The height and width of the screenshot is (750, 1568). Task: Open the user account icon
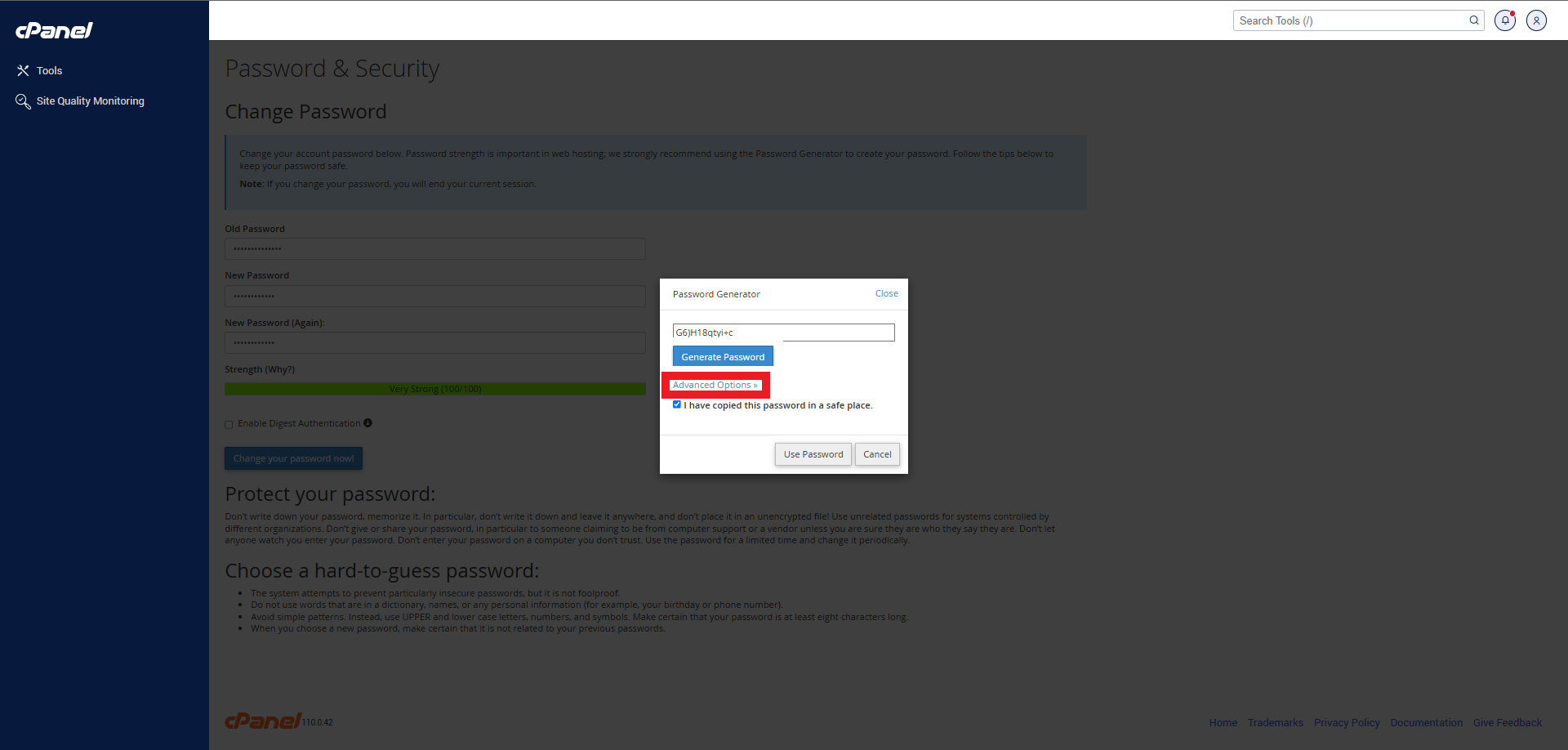click(x=1536, y=20)
